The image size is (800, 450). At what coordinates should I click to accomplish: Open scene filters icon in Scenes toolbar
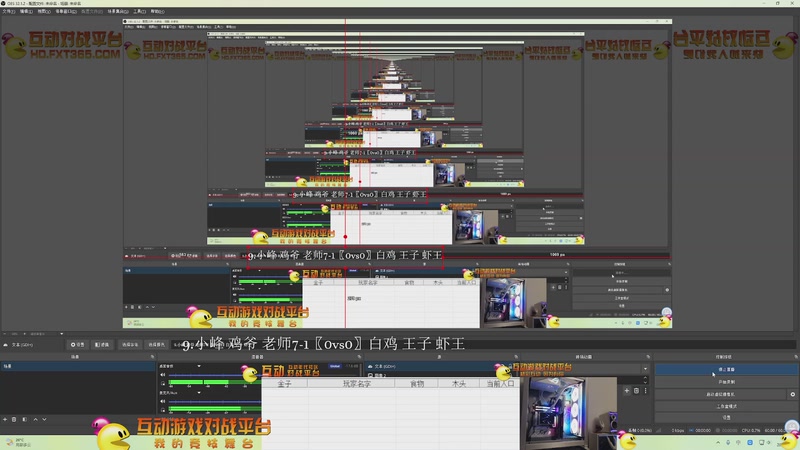pos(24,419)
